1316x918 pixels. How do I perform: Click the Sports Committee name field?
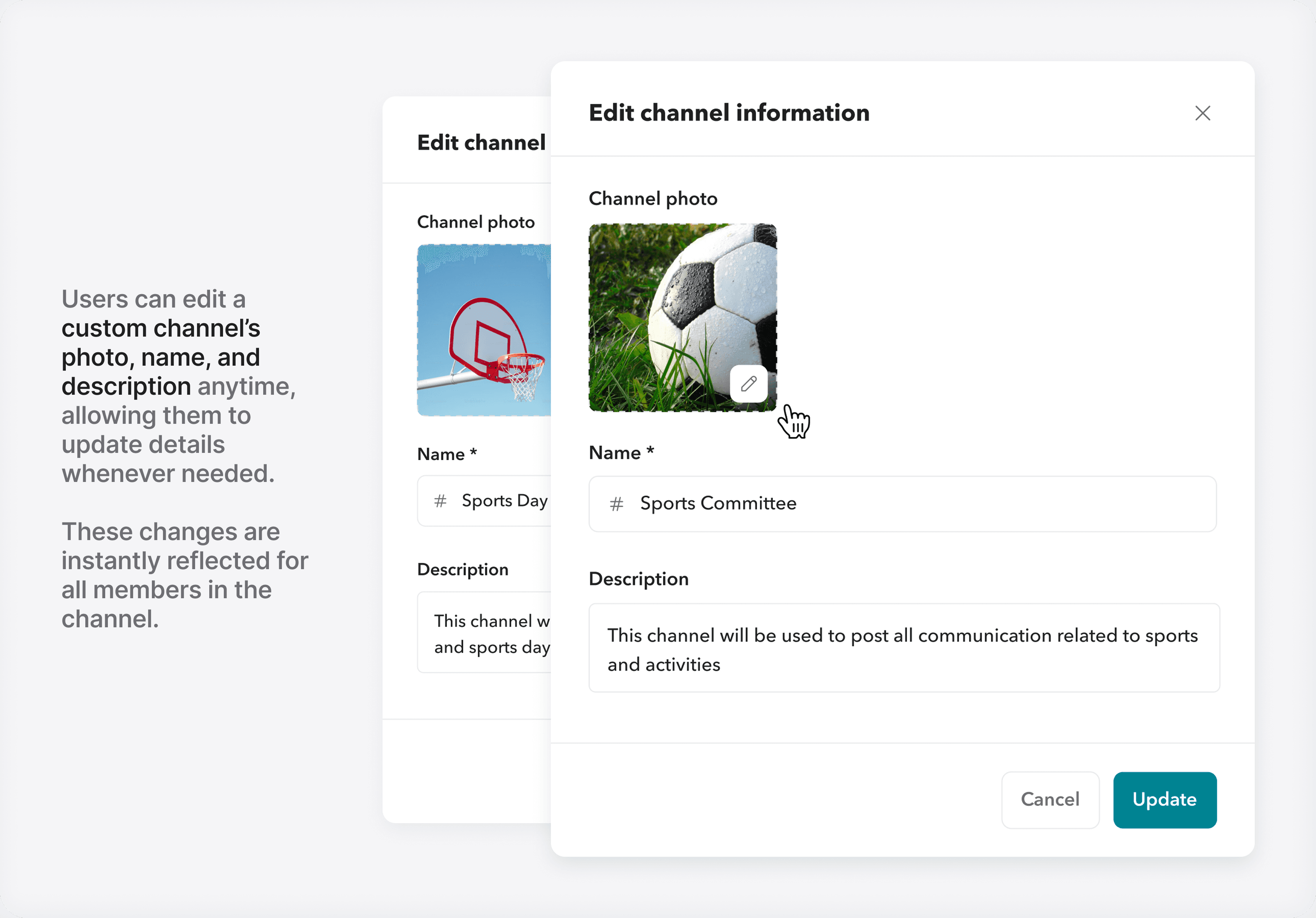902,504
